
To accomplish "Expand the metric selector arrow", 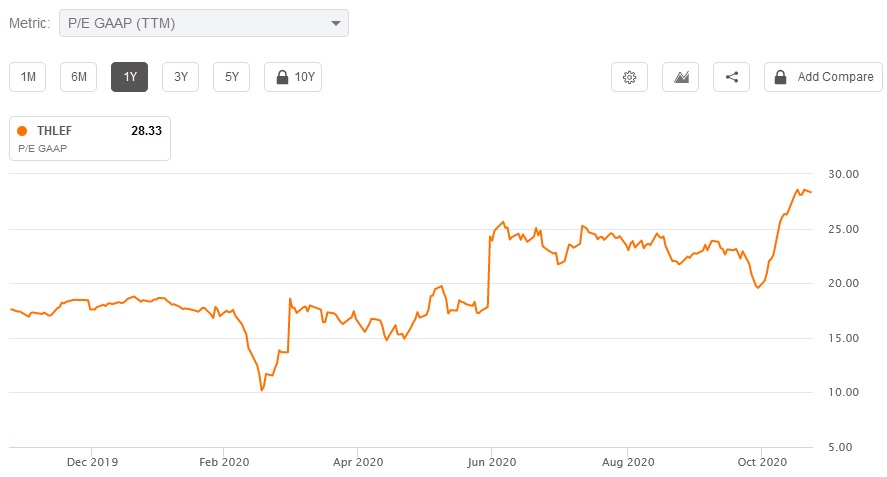I will 335,23.
